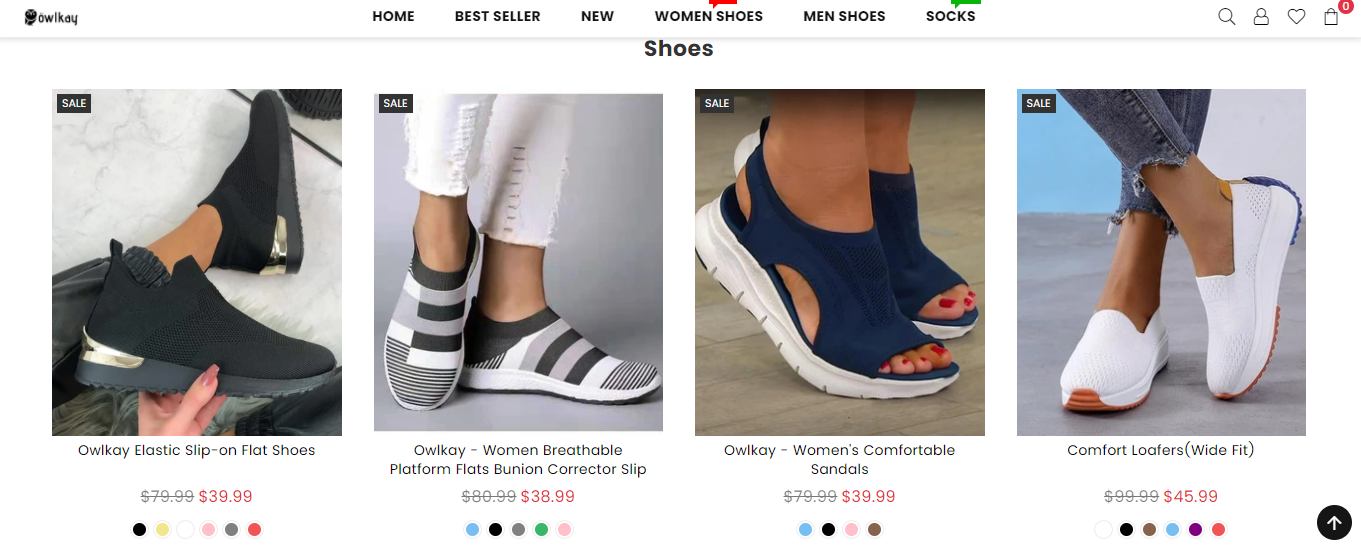Image resolution: width=1361 pixels, height=549 pixels.
Task: Go to the HOME menu item
Action: (393, 16)
